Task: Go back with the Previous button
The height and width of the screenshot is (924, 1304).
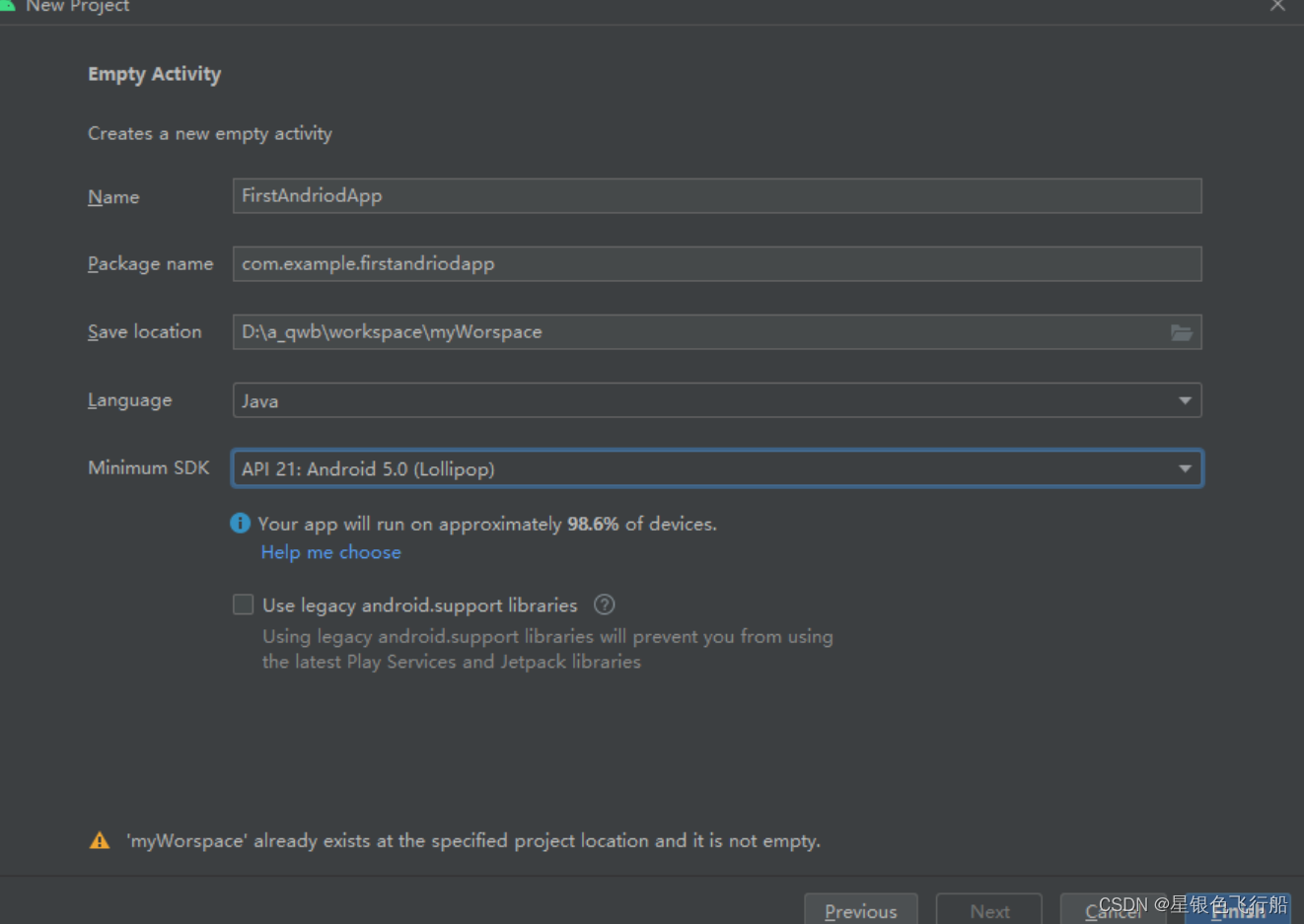Action: 861,910
